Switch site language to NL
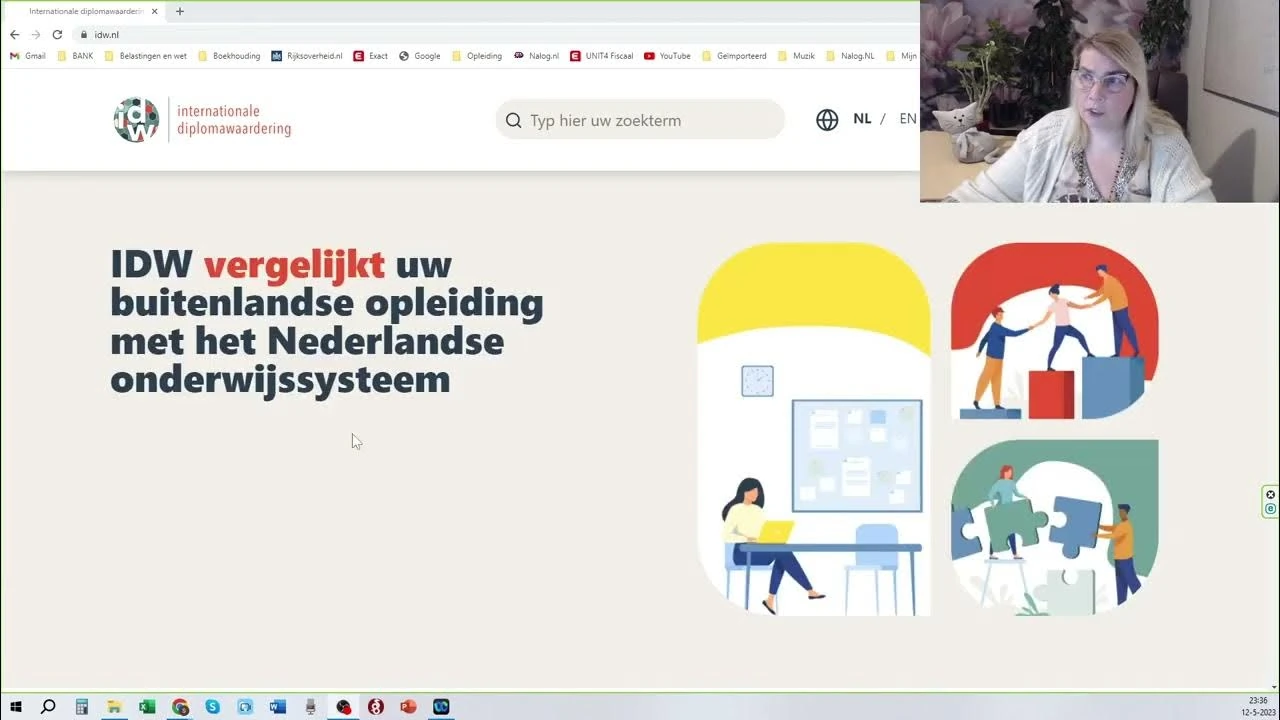 pos(862,119)
